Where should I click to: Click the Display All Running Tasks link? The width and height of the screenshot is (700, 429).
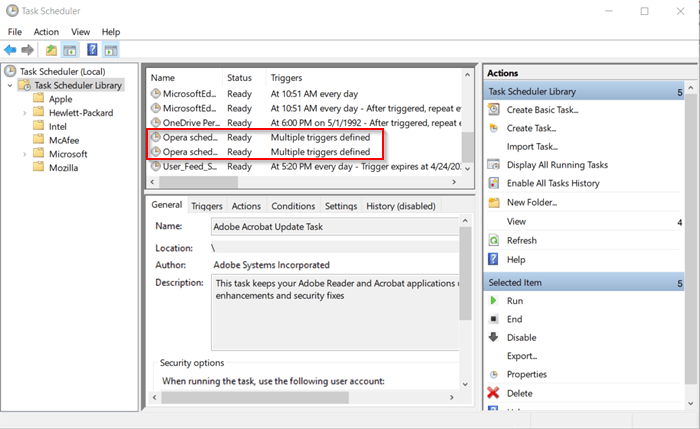coord(557,165)
